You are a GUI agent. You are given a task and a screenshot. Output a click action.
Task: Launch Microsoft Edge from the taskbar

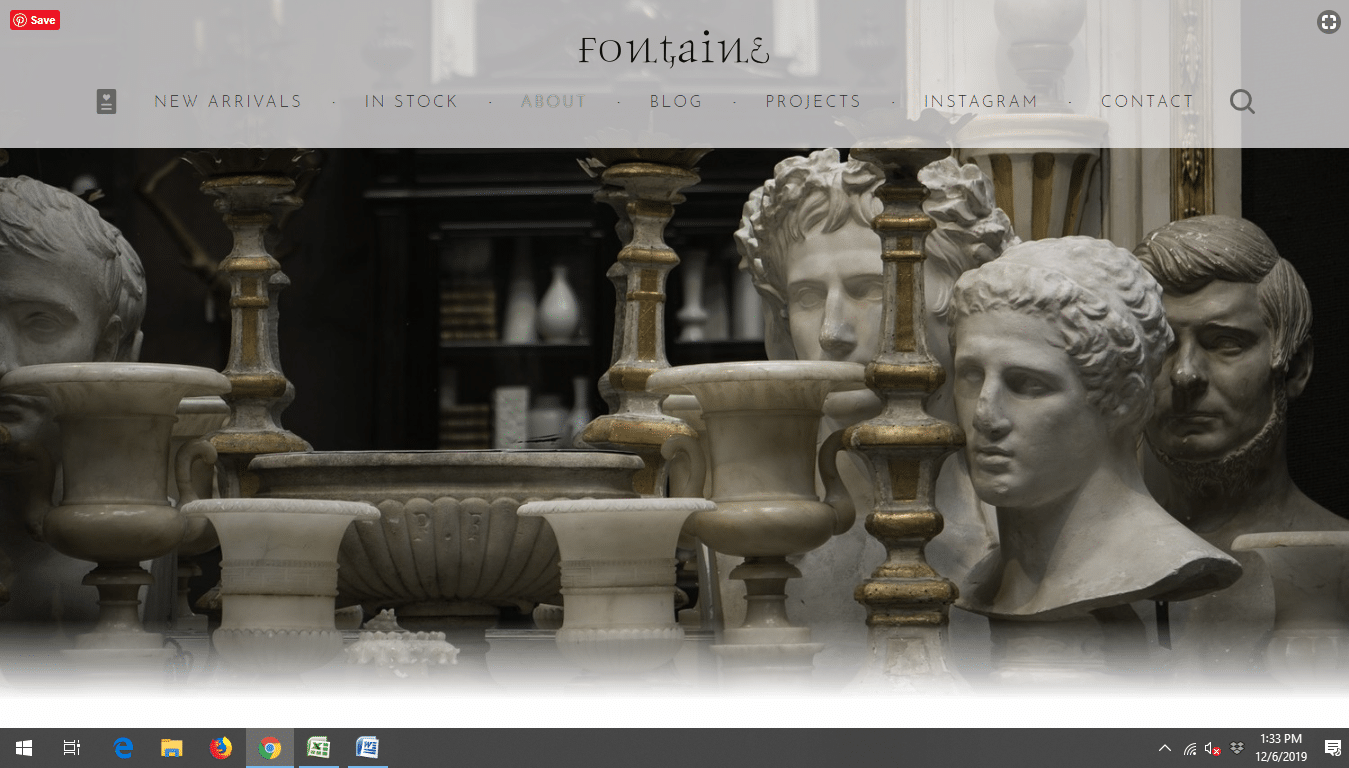[123, 748]
